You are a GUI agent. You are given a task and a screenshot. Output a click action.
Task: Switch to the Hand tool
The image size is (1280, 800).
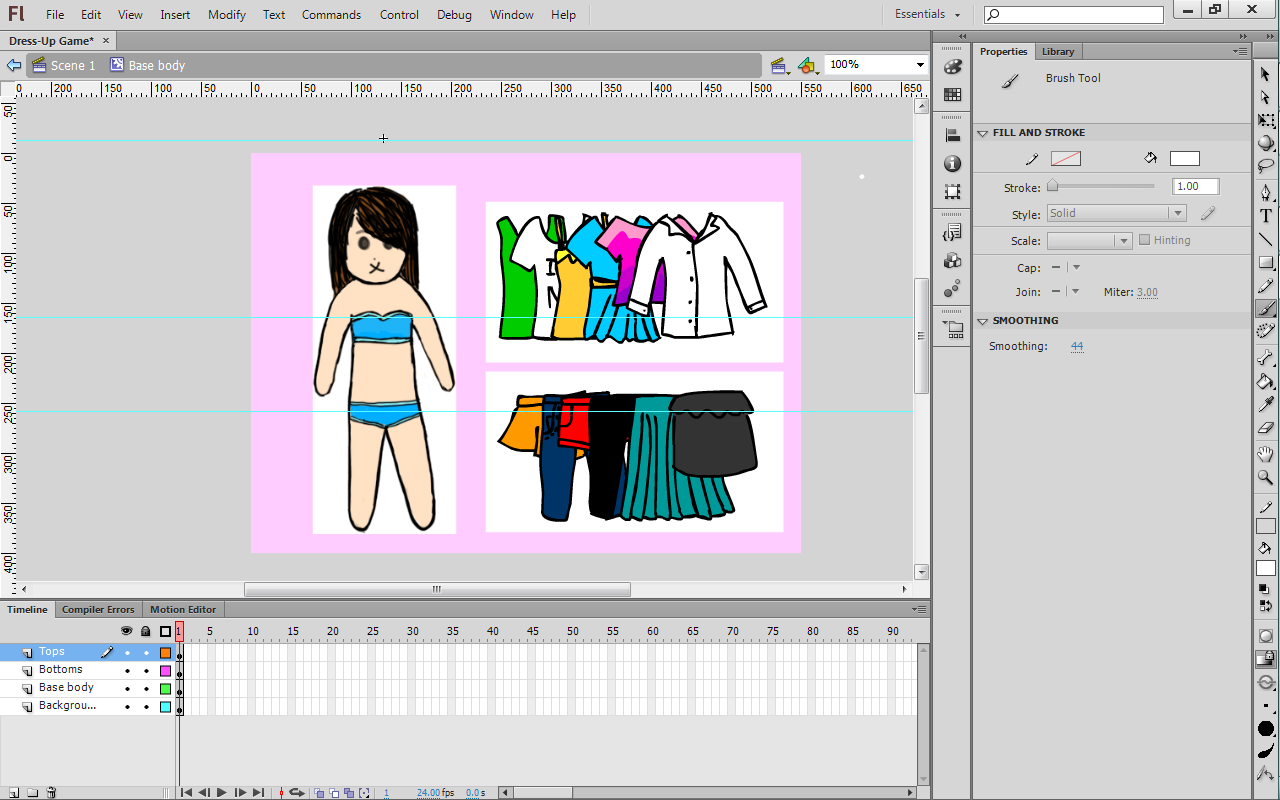click(1266, 454)
